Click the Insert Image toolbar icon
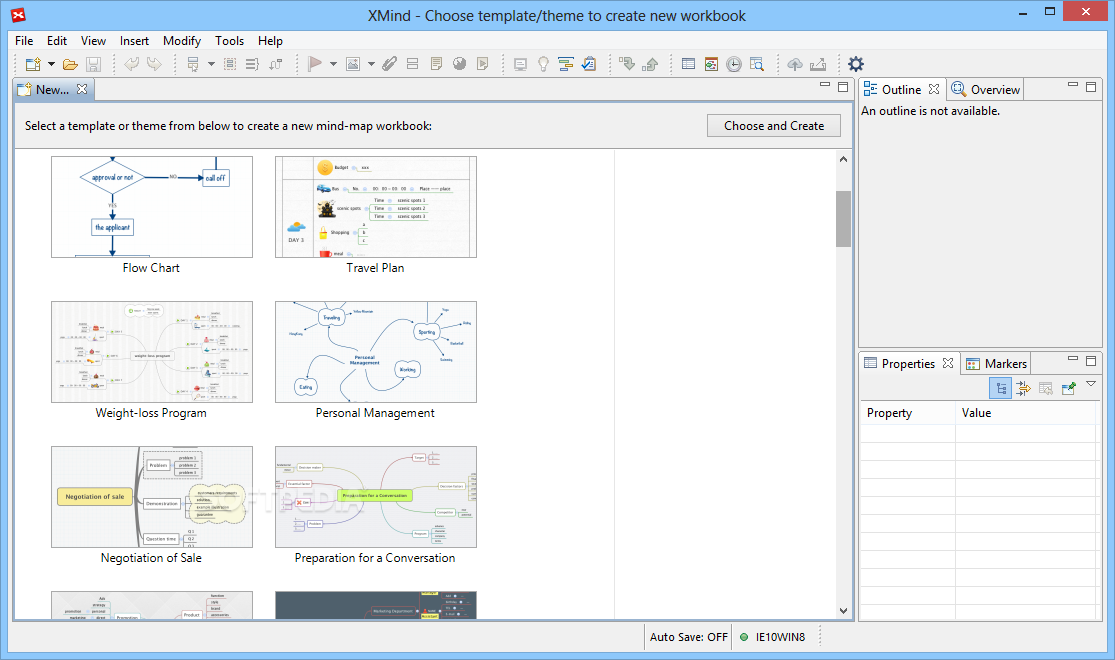Viewport: 1115px width, 660px height. (x=353, y=64)
